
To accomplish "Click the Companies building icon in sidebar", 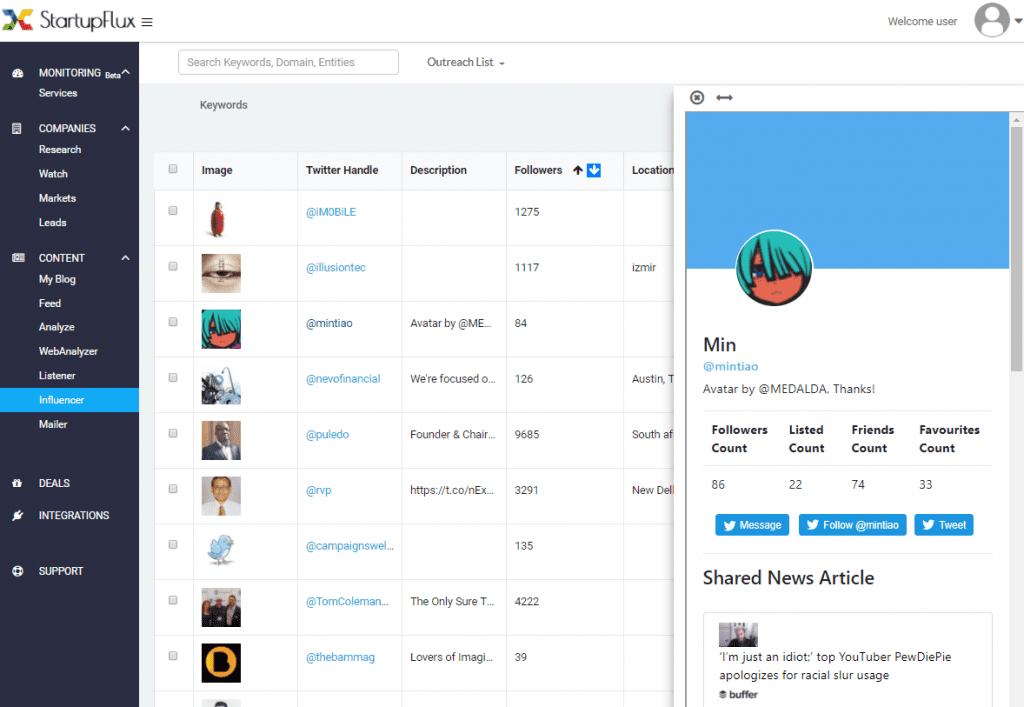I will coord(17,129).
